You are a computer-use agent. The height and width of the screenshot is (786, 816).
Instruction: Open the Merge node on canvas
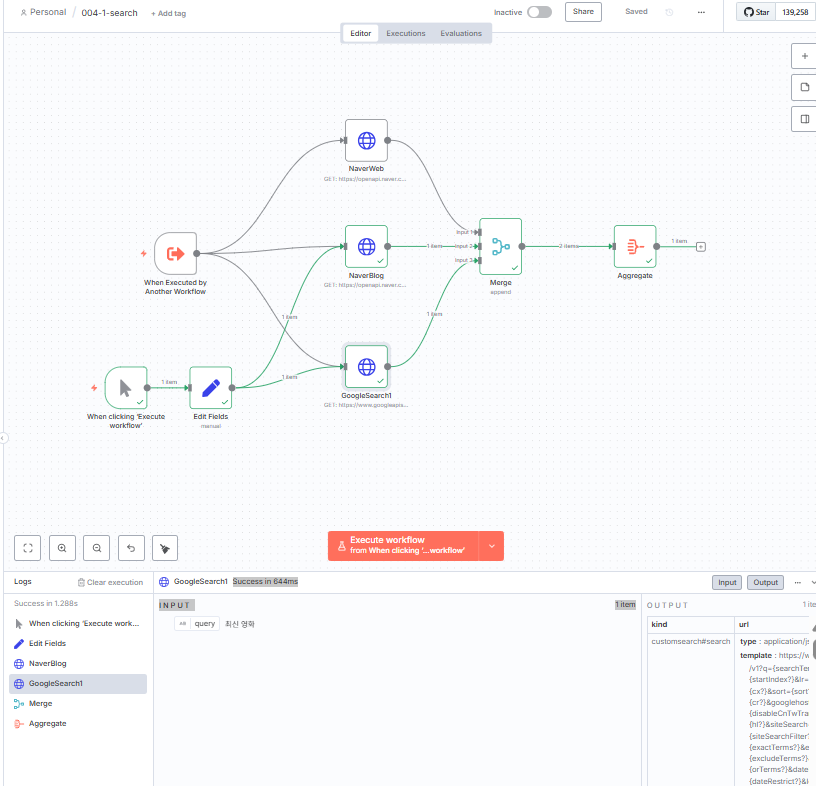(501, 247)
